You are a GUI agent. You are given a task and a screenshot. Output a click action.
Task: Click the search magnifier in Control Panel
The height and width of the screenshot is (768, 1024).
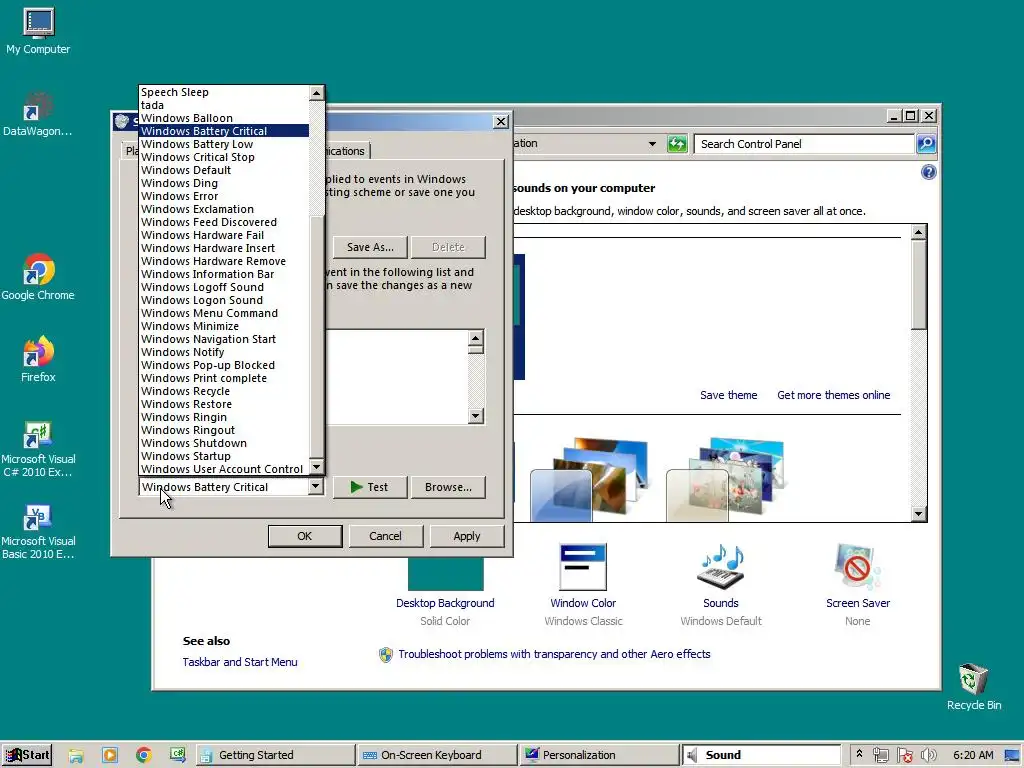(926, 144)
